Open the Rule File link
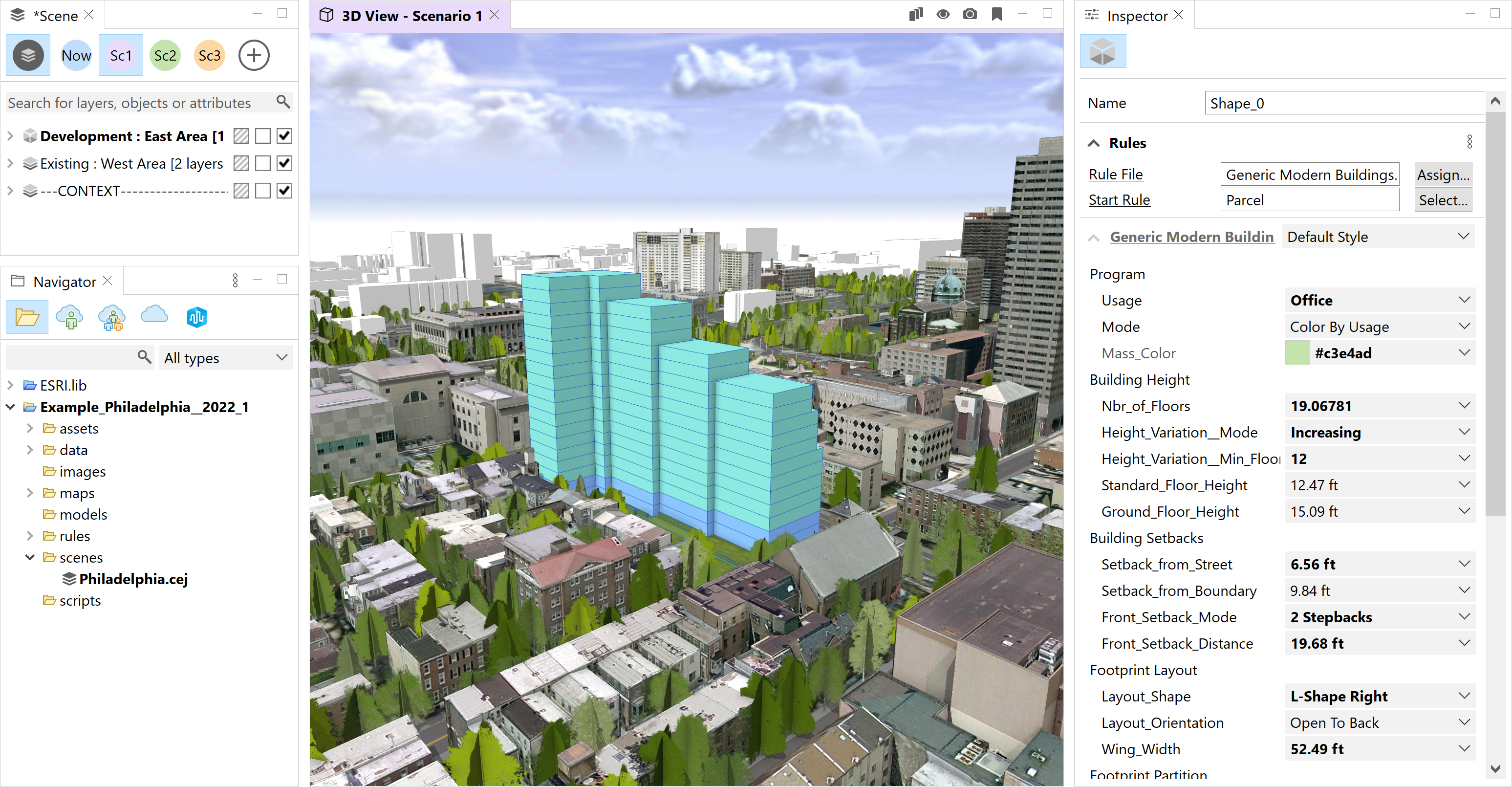 1115,175
